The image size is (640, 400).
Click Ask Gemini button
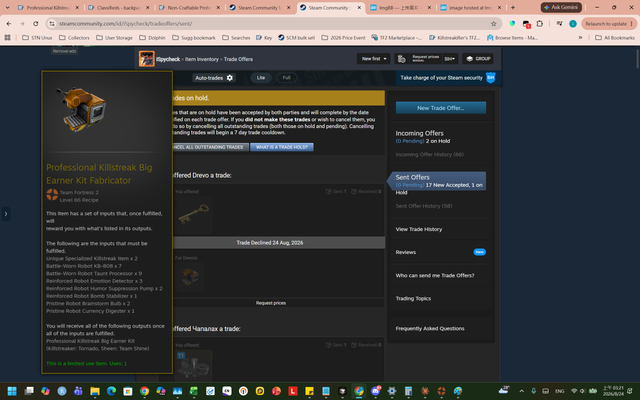[561, 7]
